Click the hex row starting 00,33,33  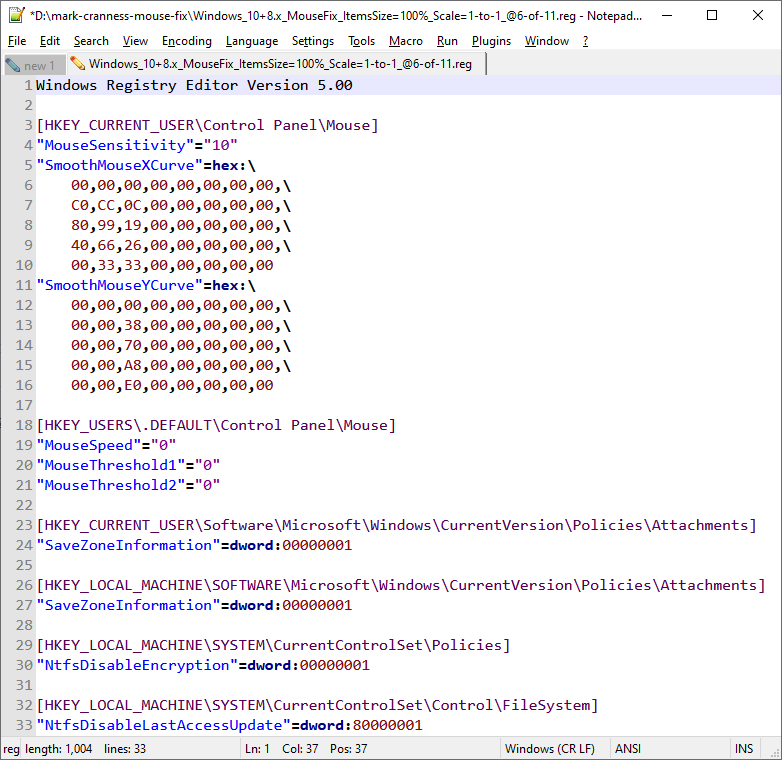[x=172, y=265]
